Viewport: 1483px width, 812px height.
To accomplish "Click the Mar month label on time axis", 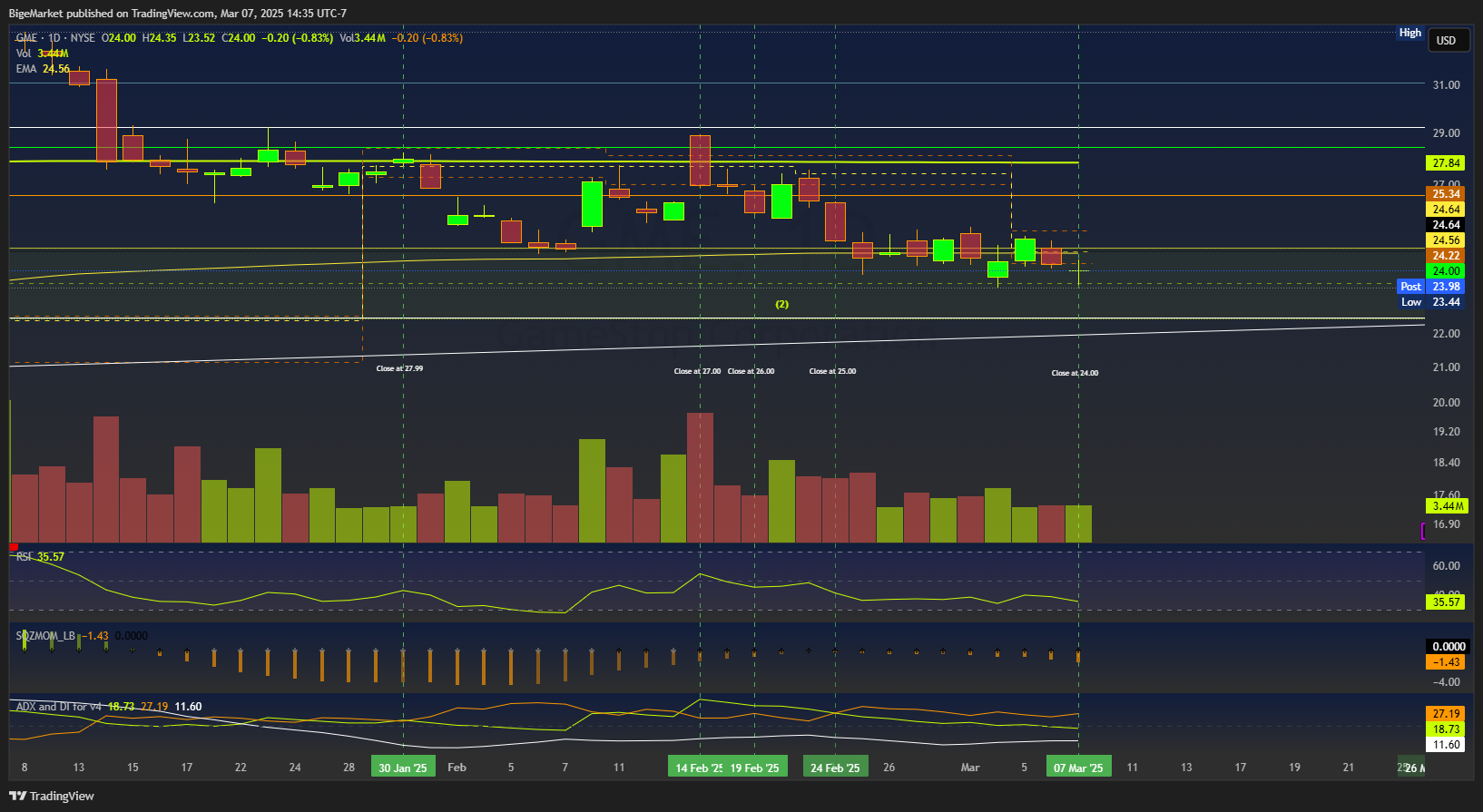I will [970, 768].
